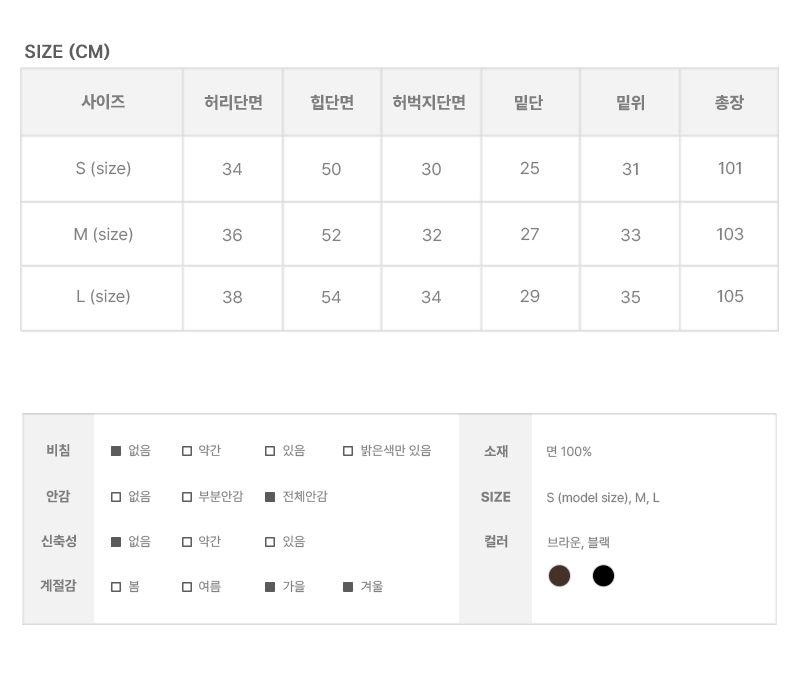Check 없음 in the 안감 row
This screenshot has height=686, width=800.
tap(116, 497)
